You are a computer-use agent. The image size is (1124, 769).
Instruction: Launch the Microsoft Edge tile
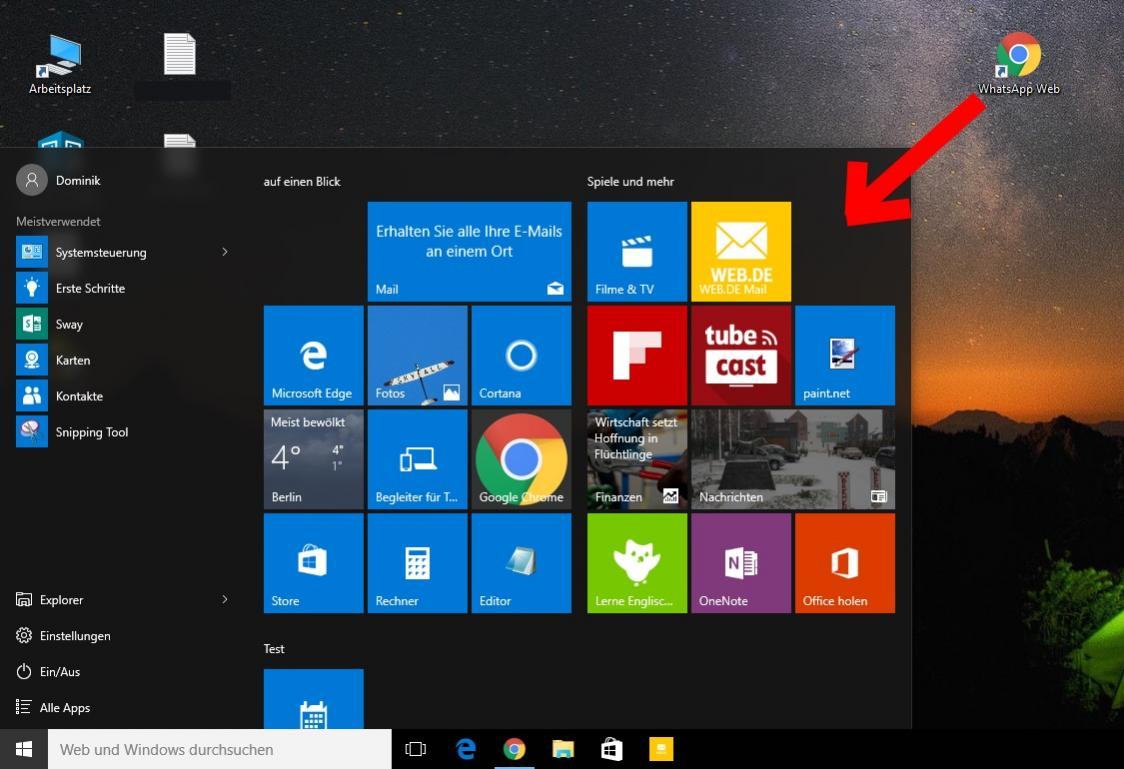pos(313,355)
